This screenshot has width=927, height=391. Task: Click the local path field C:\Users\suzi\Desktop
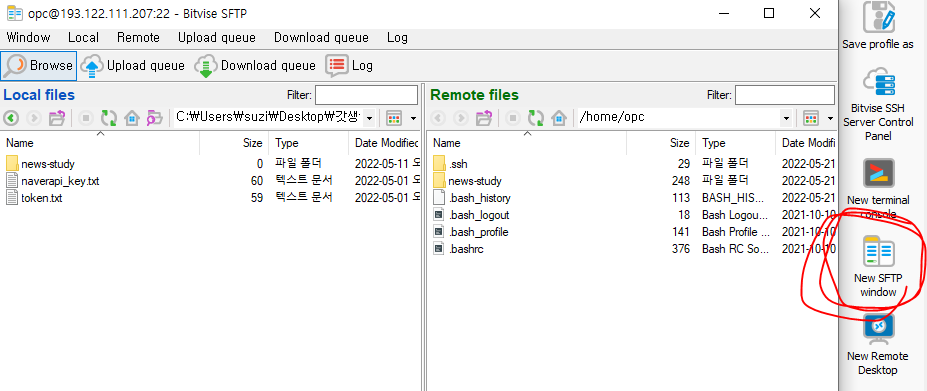pos(268,118)
